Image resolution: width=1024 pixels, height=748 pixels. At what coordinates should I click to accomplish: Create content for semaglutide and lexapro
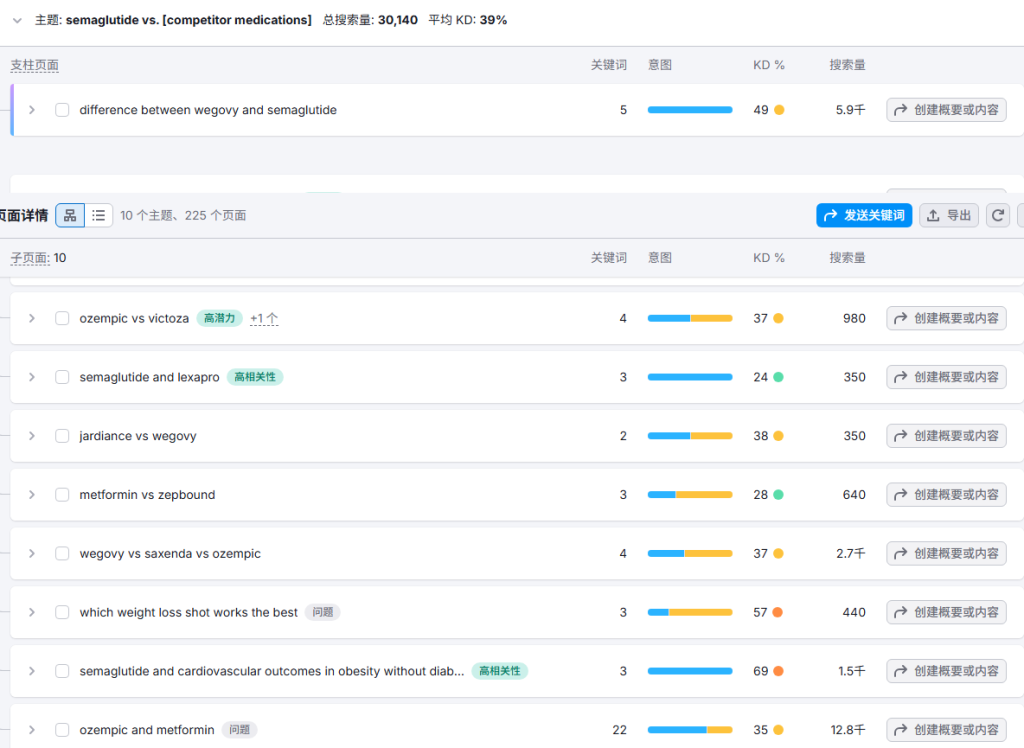[x=946, y=377]
